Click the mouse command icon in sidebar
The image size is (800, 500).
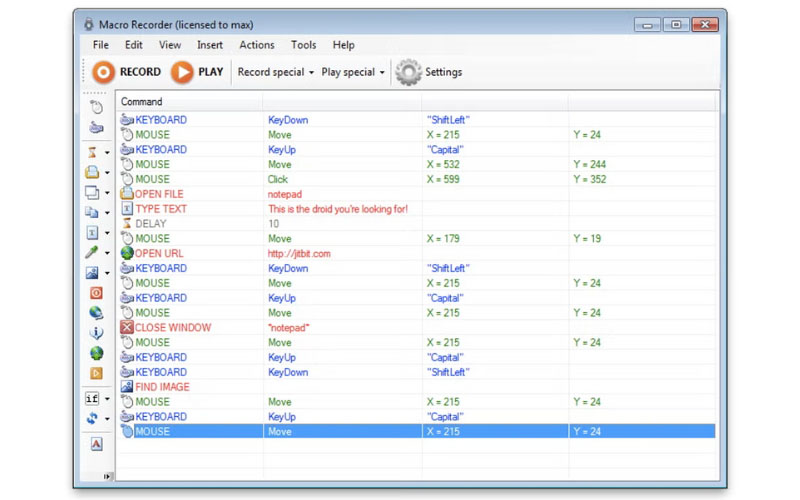coord(96,107)
